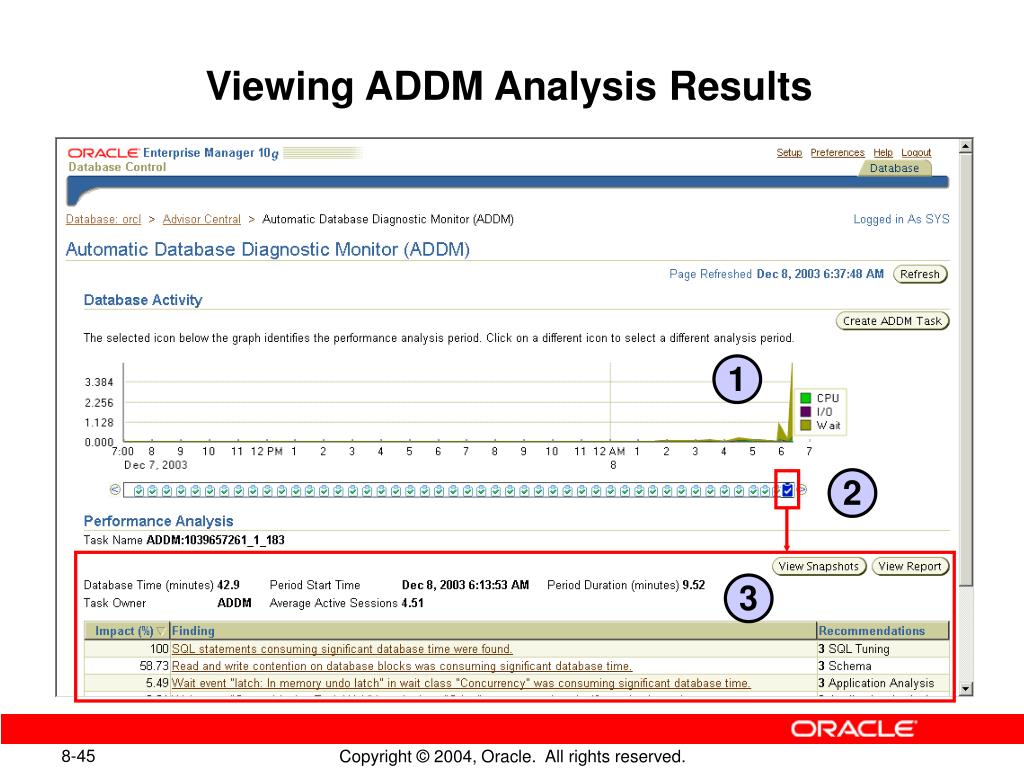The image size is (1024, 768).
Task: Click the Task Owner value ADDM
Action: coord(234,603)
